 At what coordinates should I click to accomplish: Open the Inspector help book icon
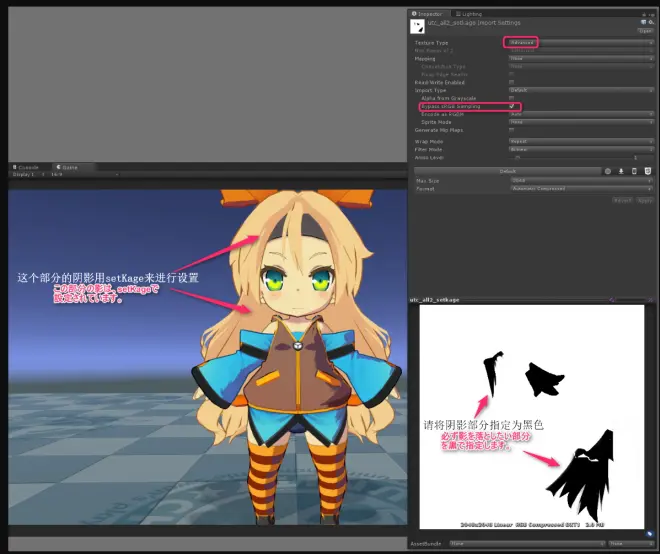tap(644, 22)
